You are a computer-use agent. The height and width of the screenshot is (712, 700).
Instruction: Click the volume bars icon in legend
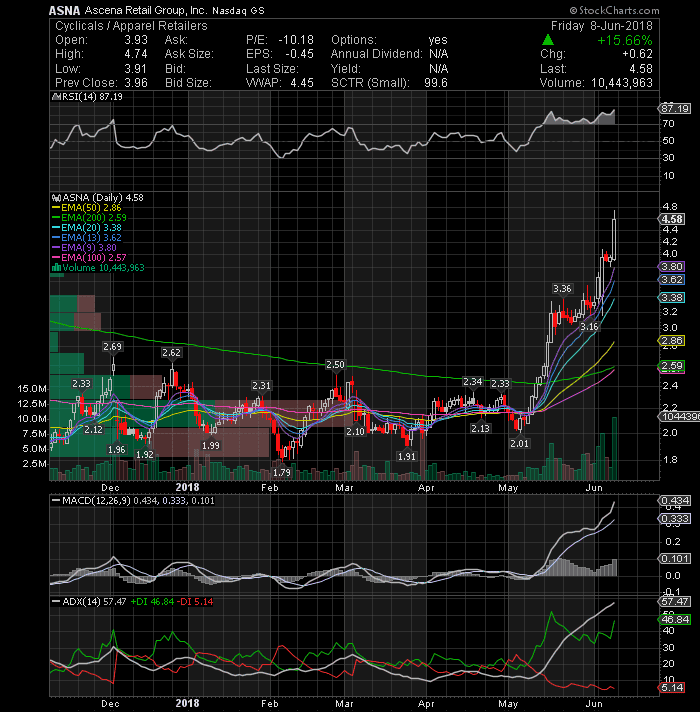[x=56, y=268]
